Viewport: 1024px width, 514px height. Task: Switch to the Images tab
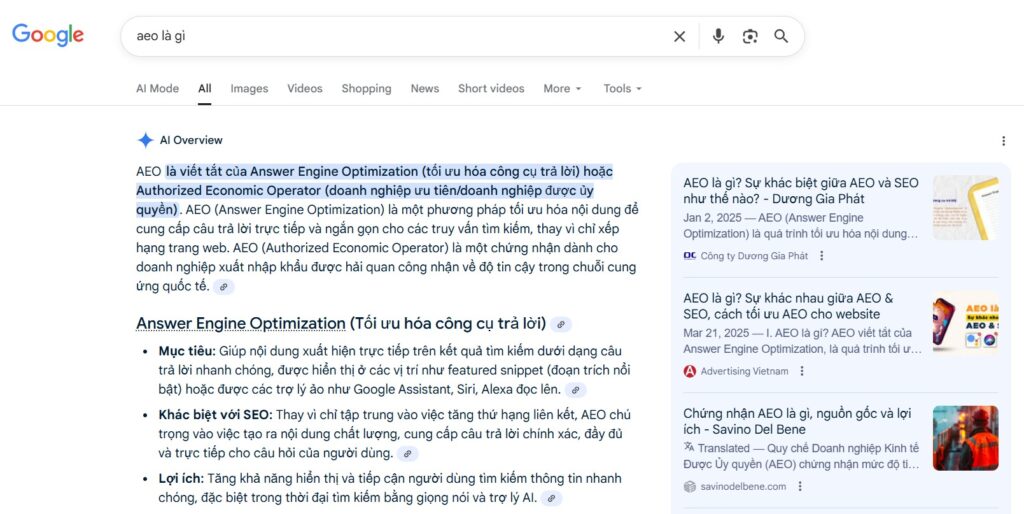(249, 88)
